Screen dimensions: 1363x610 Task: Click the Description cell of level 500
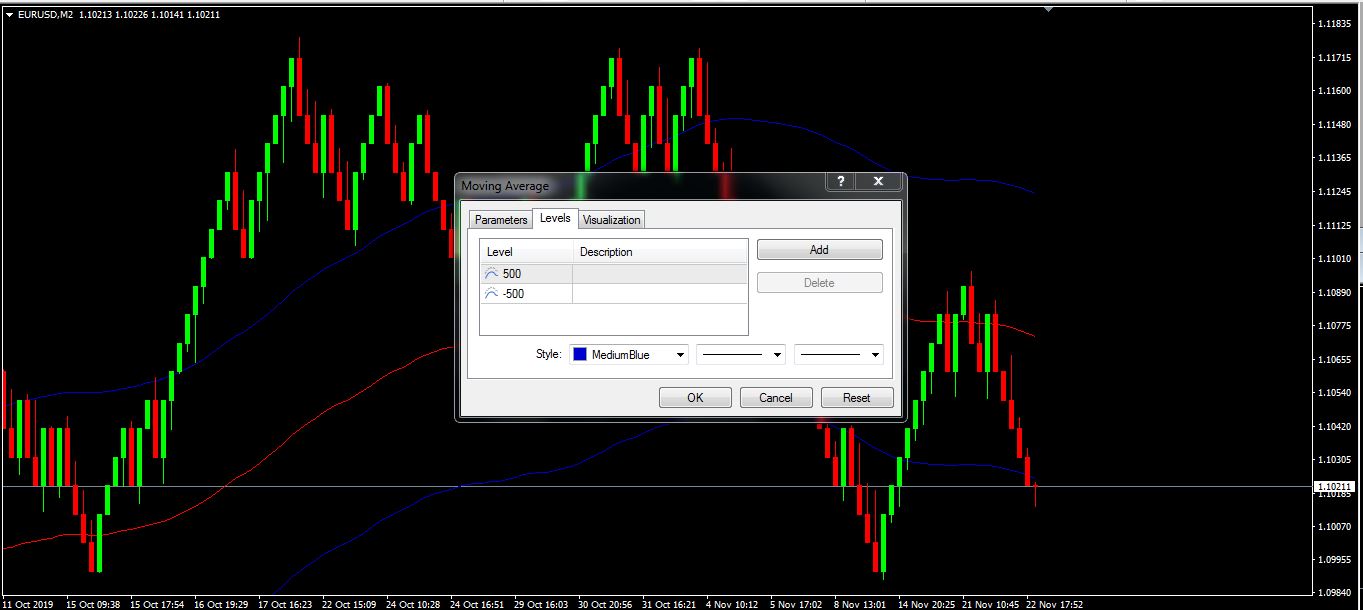(660, 273)
